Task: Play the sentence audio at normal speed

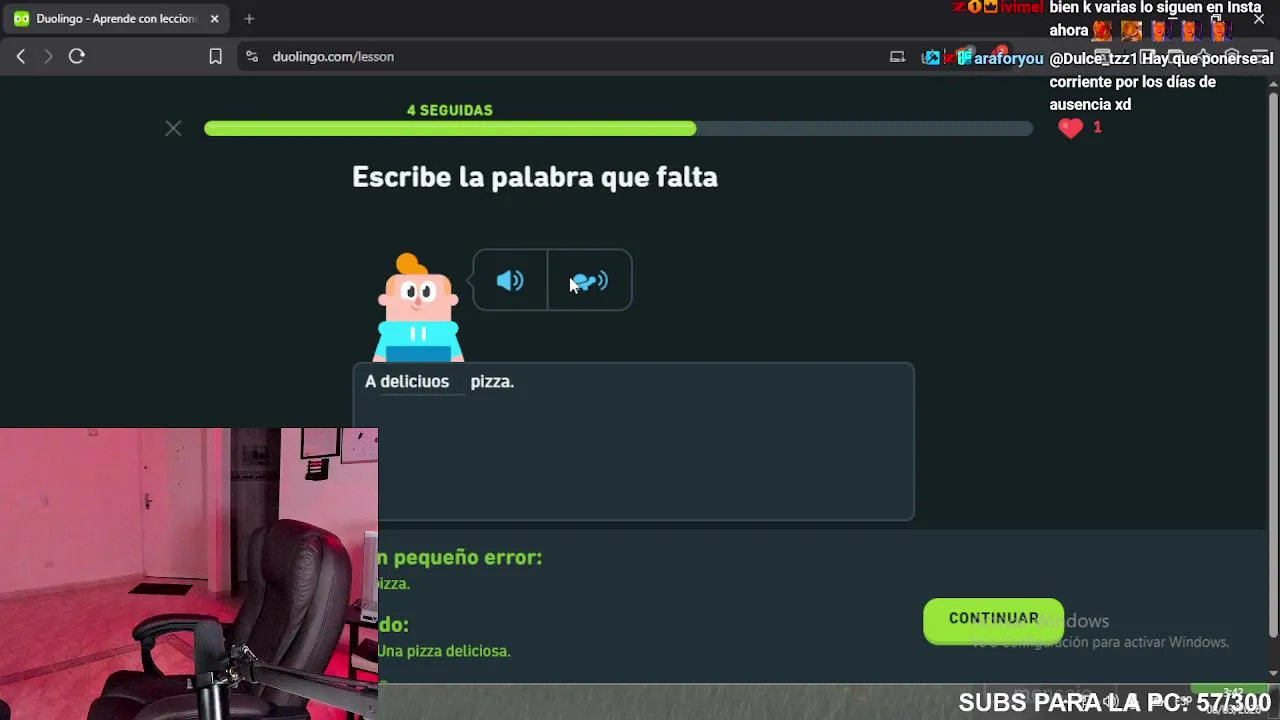Action: click(x=510, y=281)
